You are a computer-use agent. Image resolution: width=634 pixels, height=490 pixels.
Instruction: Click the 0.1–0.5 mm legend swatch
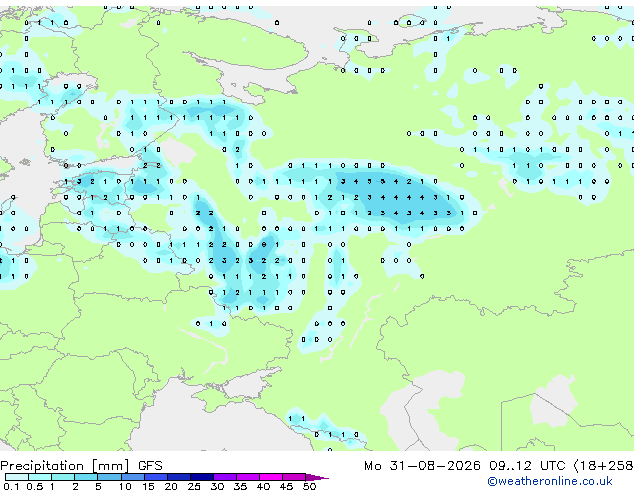coord(17,477)
